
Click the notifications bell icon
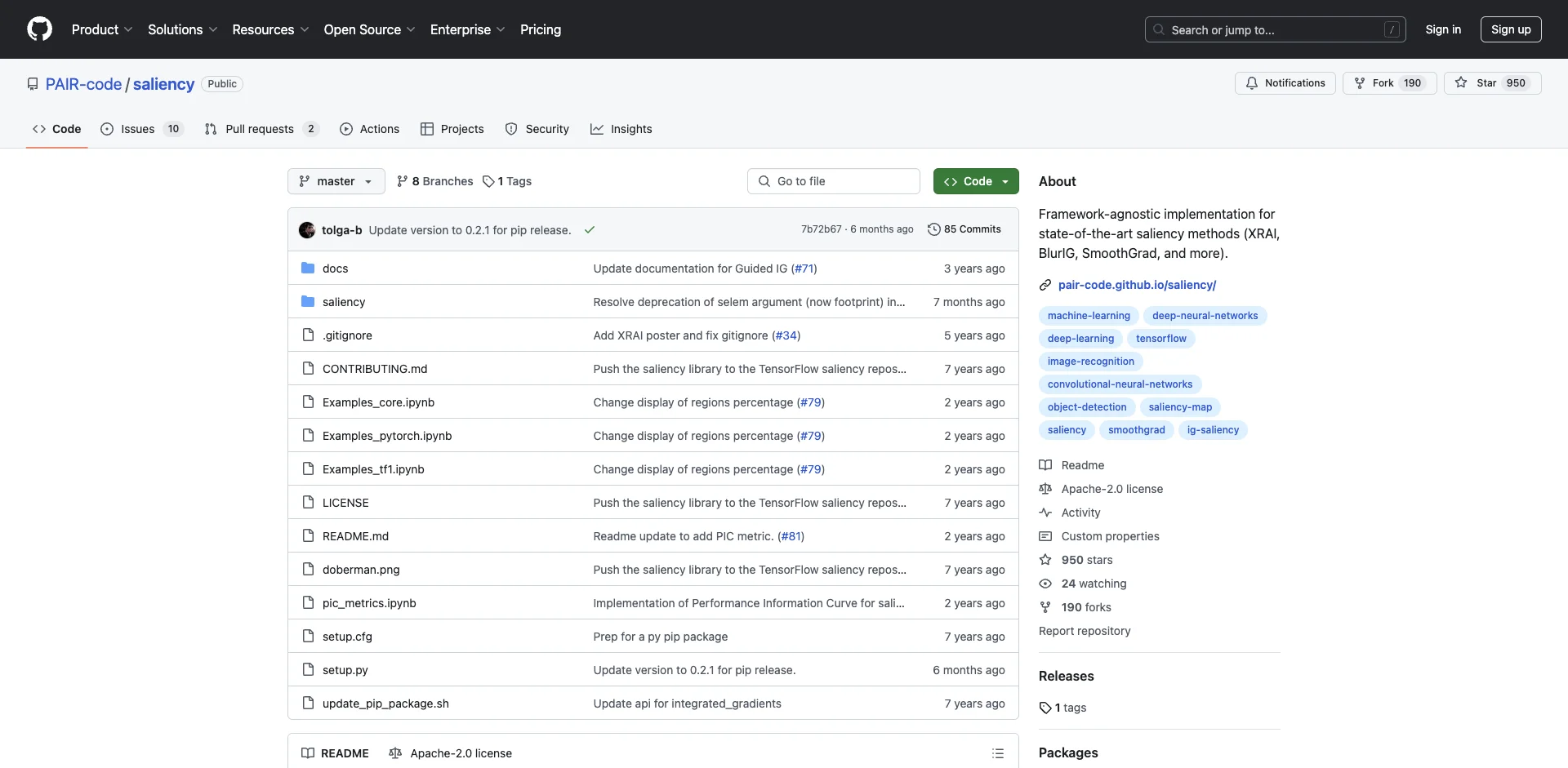click(x=1252, y=83)
